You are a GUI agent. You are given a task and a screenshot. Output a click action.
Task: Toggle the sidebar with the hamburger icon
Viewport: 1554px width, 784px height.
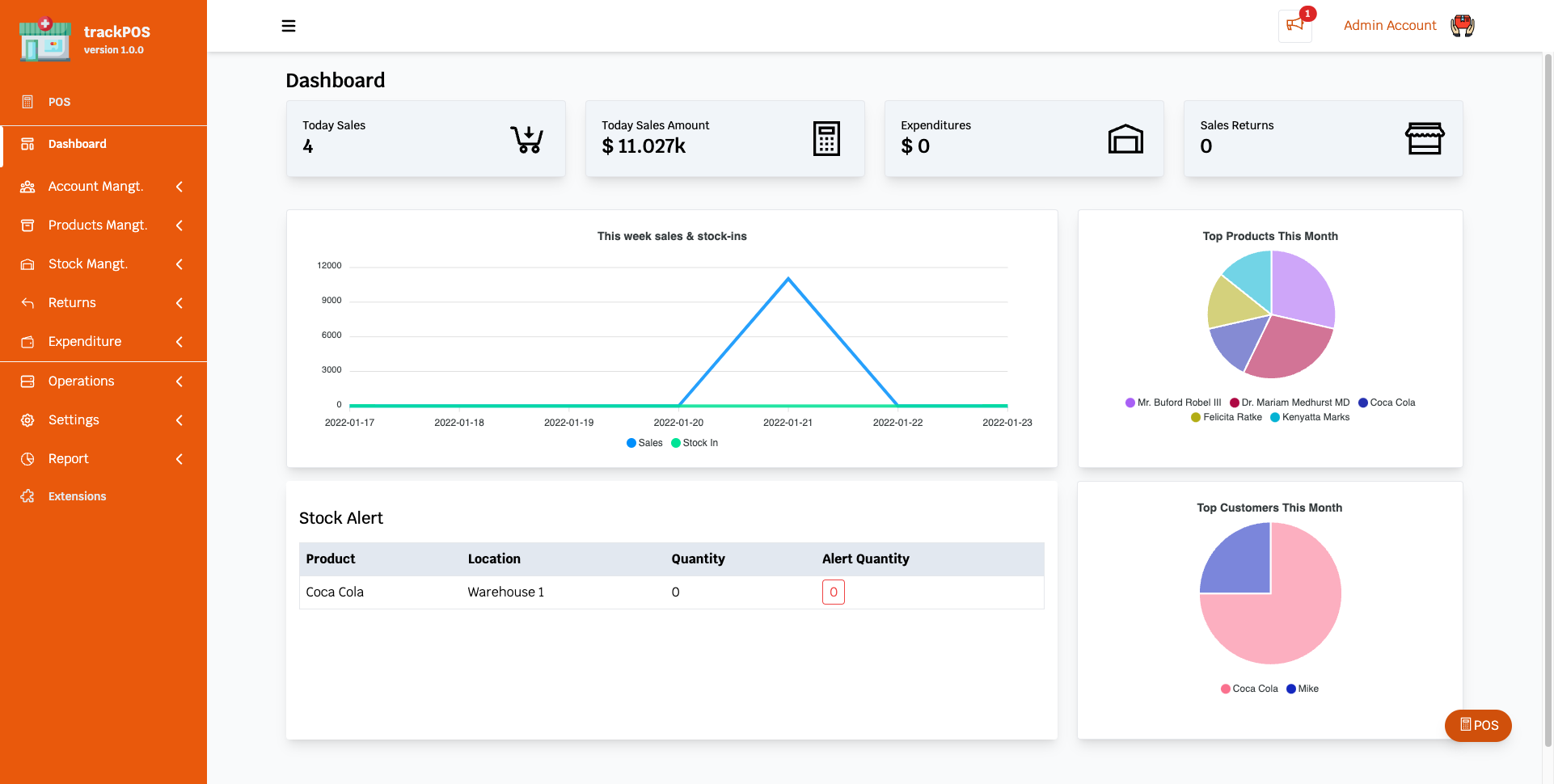tap(289, 25)
